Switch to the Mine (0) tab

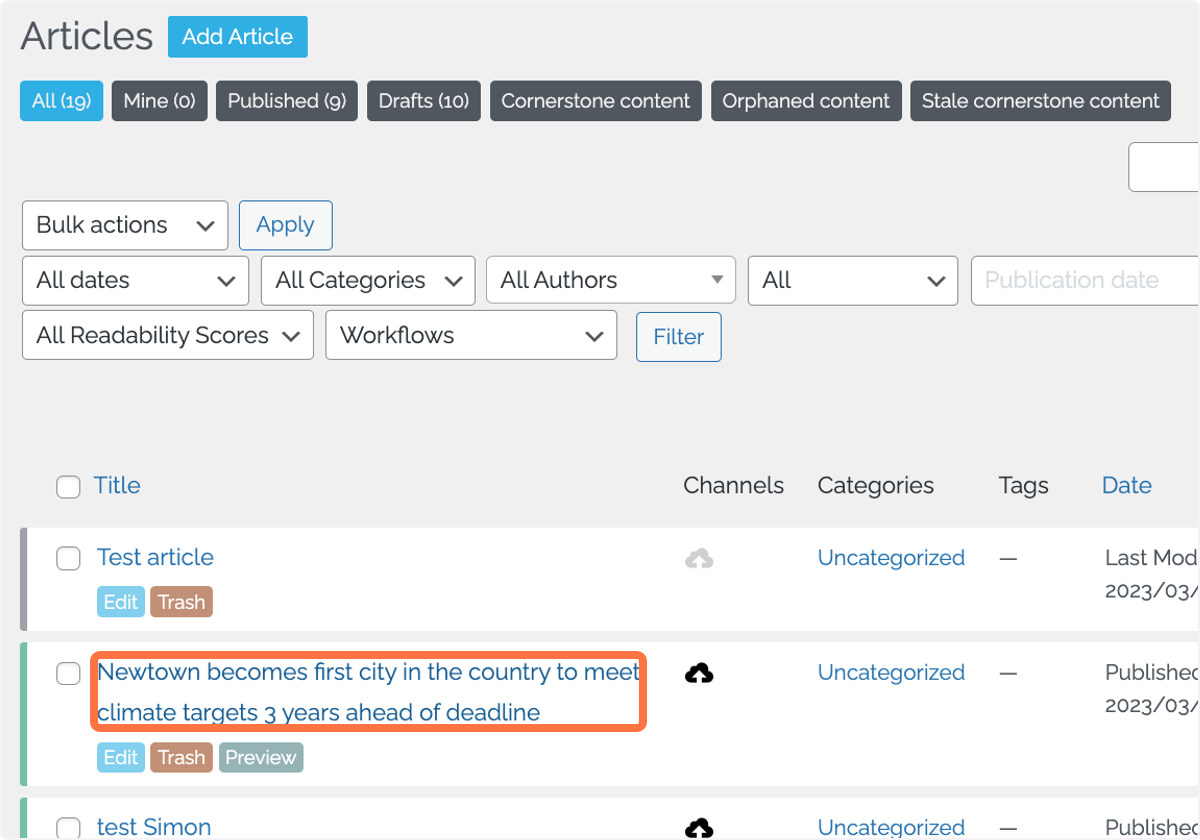pos(159,101)
